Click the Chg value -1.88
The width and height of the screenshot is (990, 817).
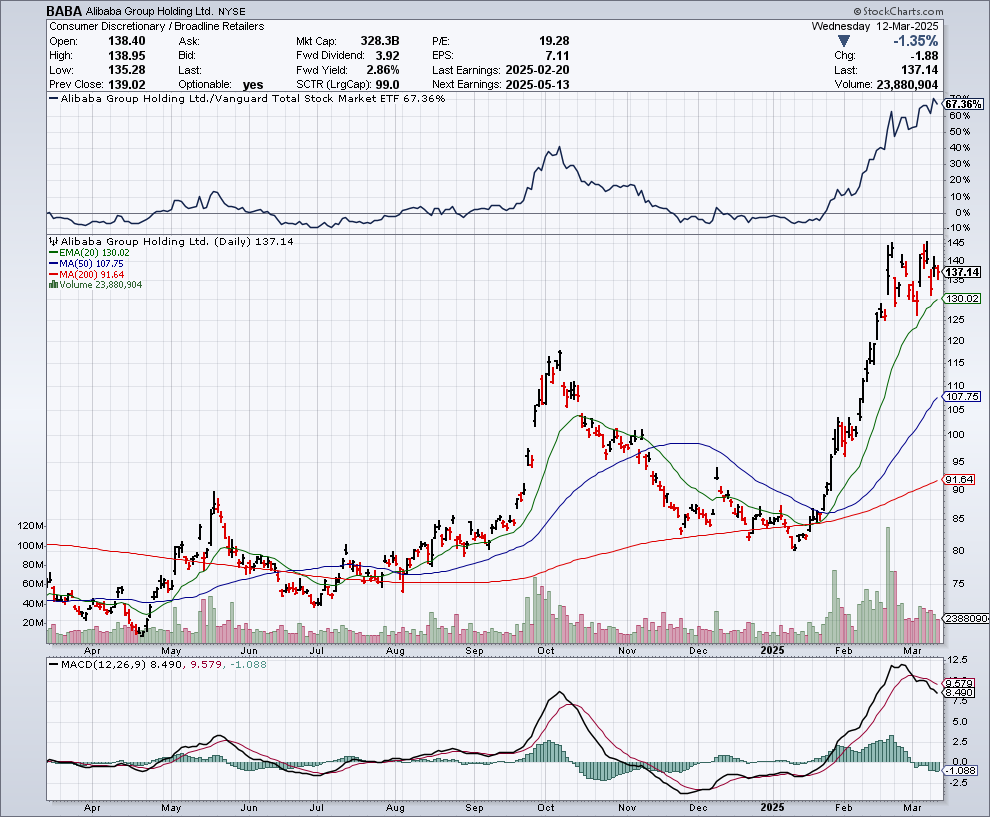coord(924,56)
